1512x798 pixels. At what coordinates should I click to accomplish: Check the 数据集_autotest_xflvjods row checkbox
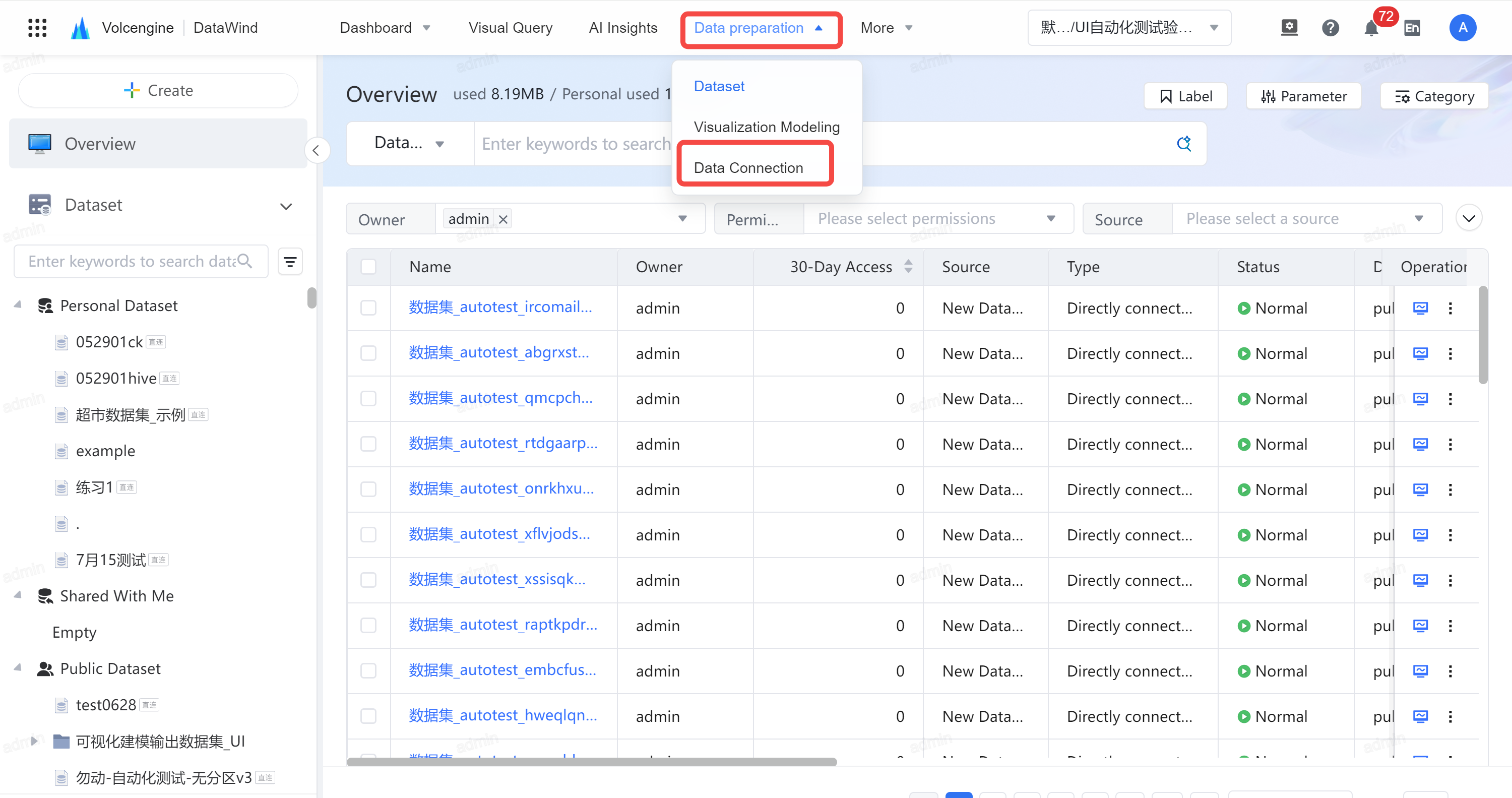coord(368,534)
